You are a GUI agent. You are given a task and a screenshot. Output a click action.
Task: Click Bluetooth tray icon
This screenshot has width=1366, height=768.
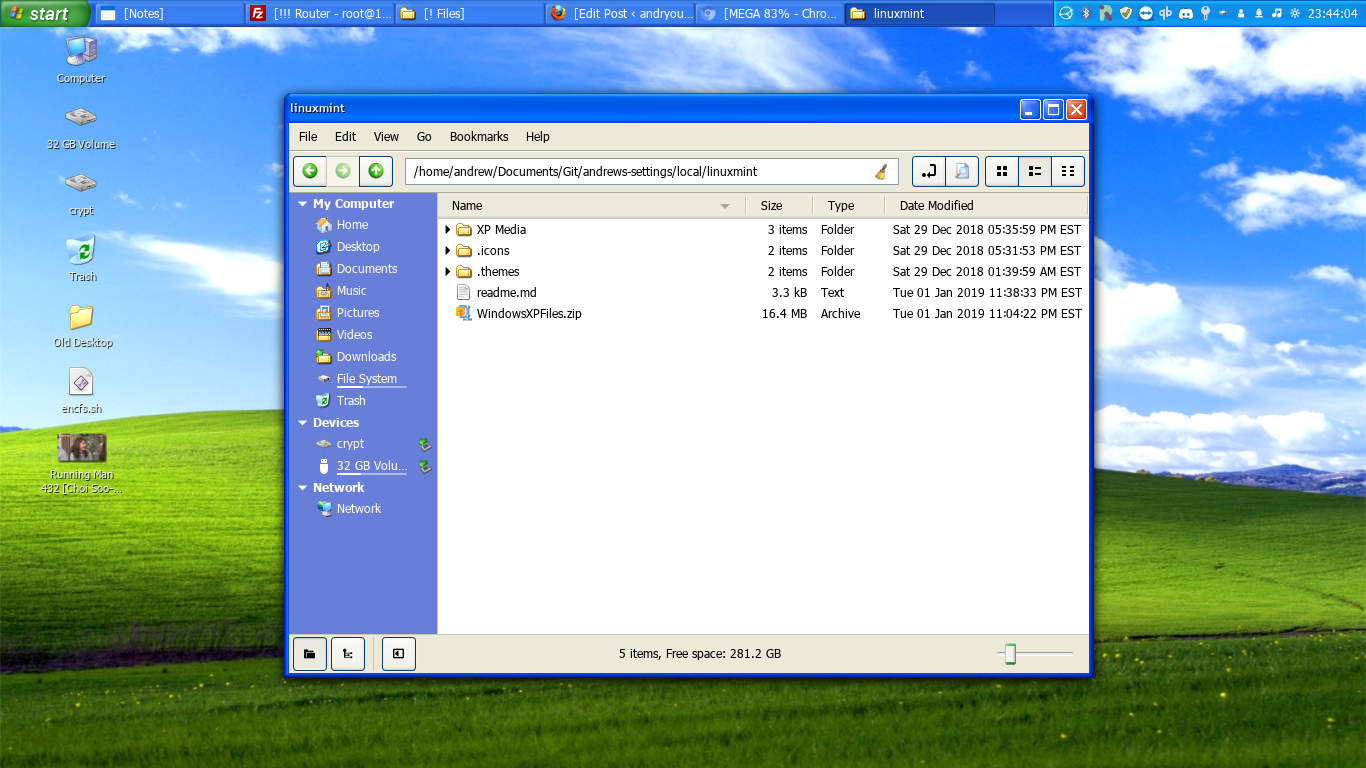[1086, 14]
